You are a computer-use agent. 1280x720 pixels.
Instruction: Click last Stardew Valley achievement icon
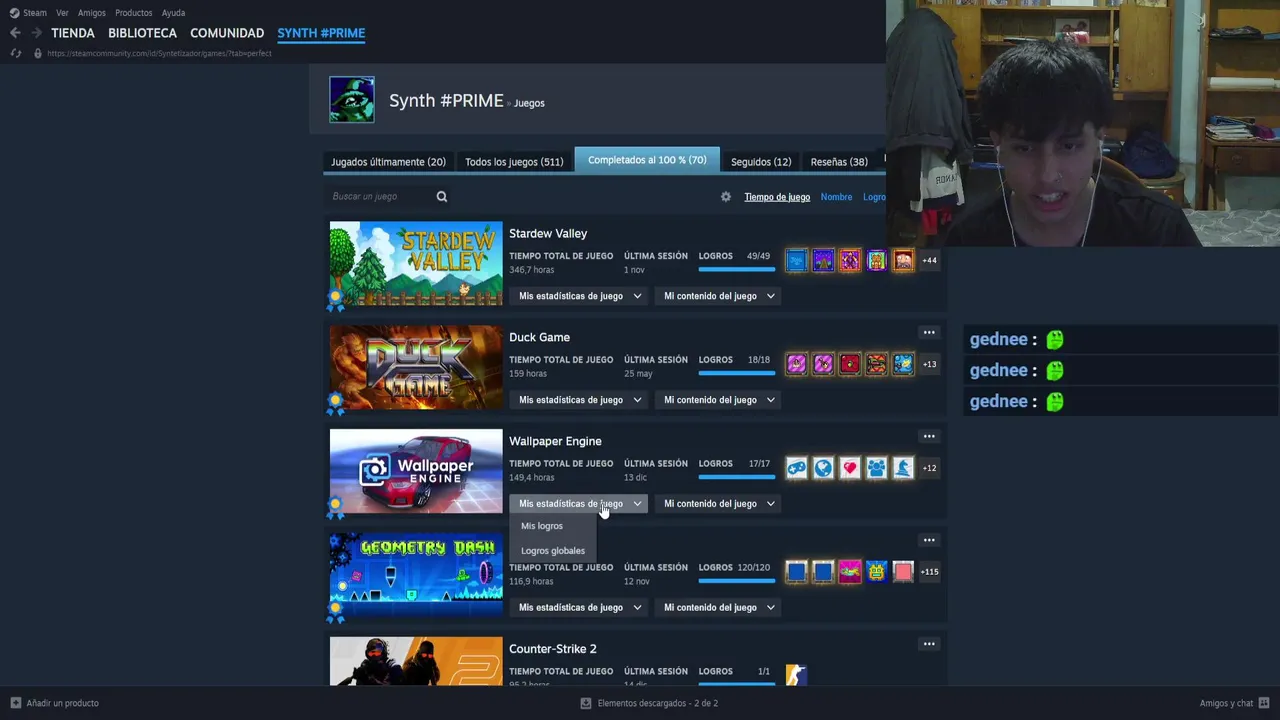[903, 260]
